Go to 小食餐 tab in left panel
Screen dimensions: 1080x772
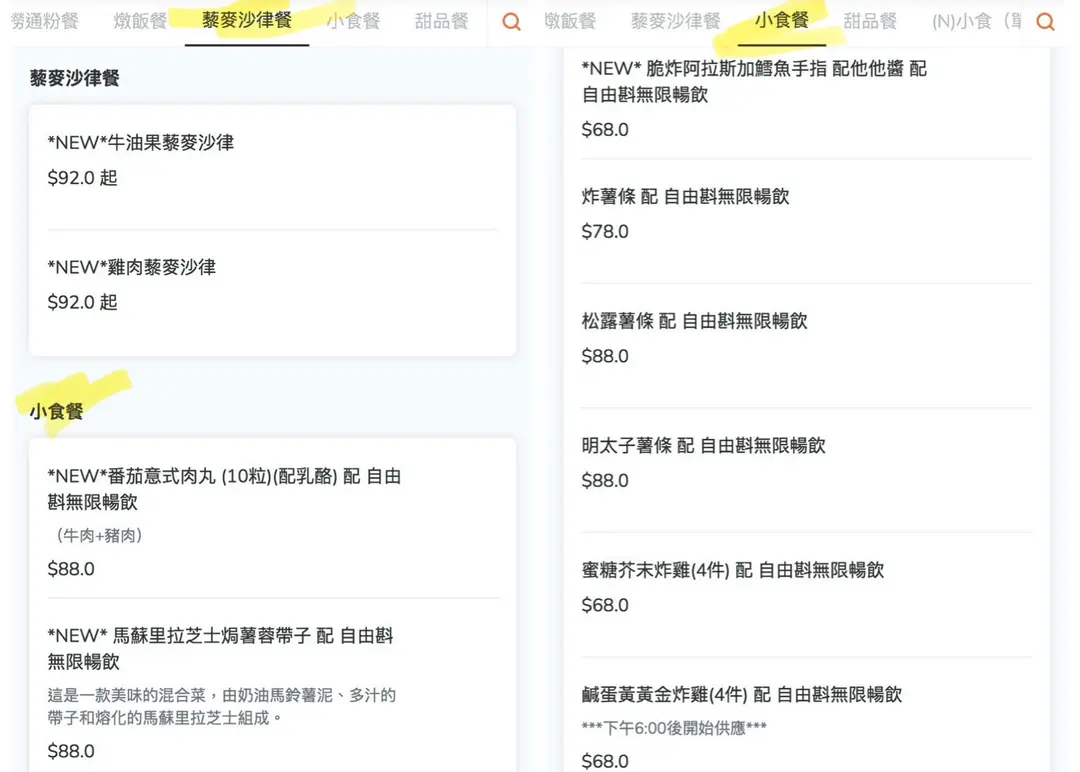pyautogui.click(x=353, y=21)
